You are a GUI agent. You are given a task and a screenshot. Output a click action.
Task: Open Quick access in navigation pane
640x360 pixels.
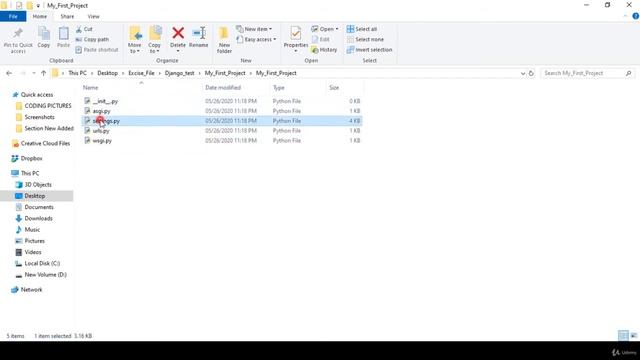click(37, 95)
